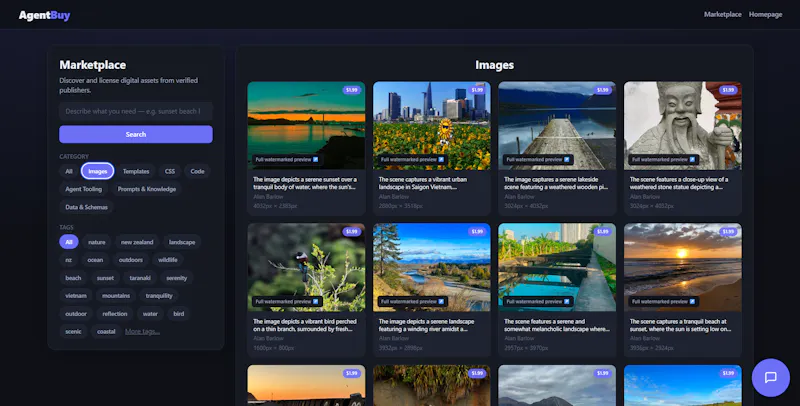
Task: Toggle the coastal tag
Action: [106, 332]
